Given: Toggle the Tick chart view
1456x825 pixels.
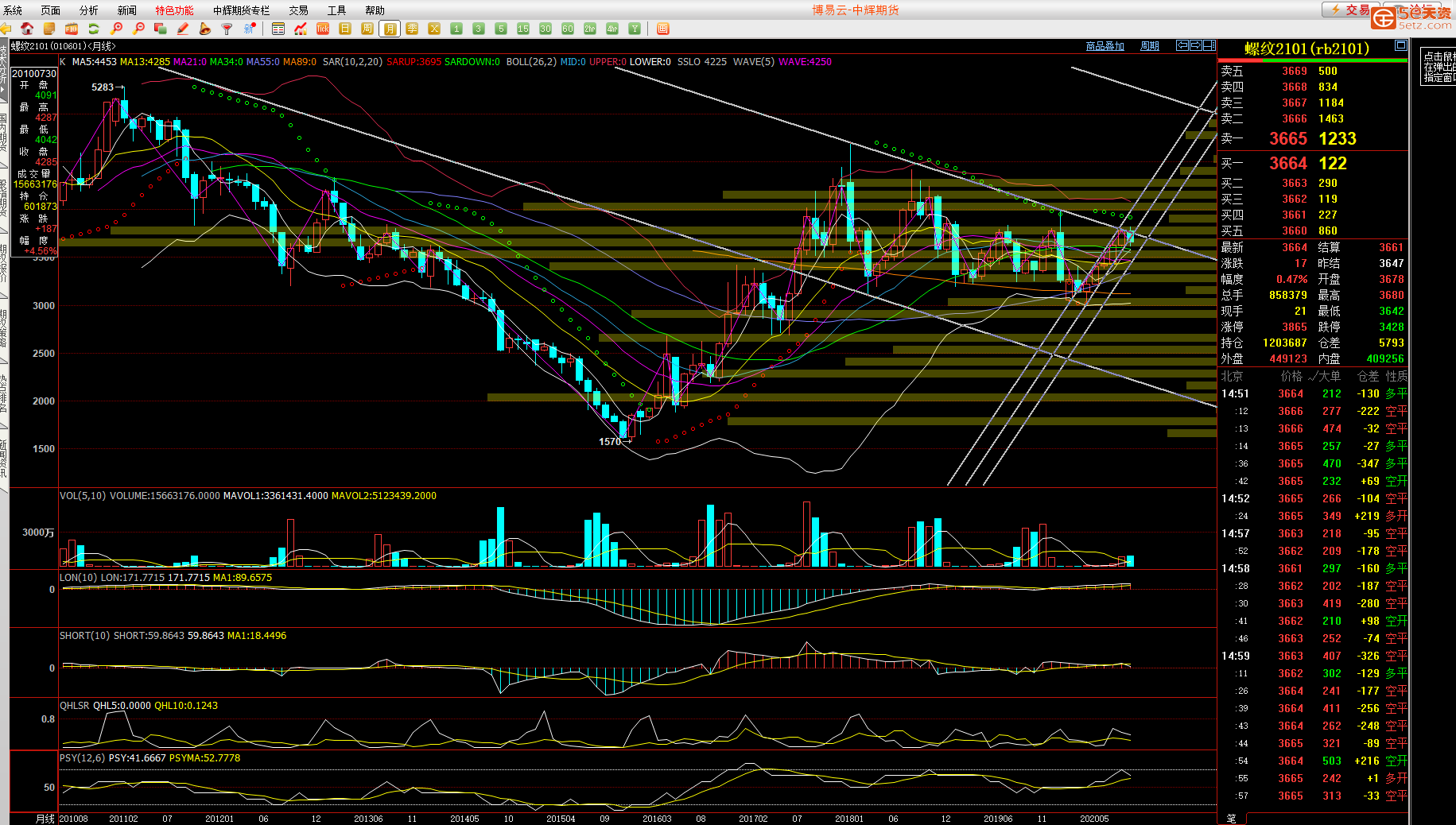Looking at the screenshot, I should [x=323, y=29].
